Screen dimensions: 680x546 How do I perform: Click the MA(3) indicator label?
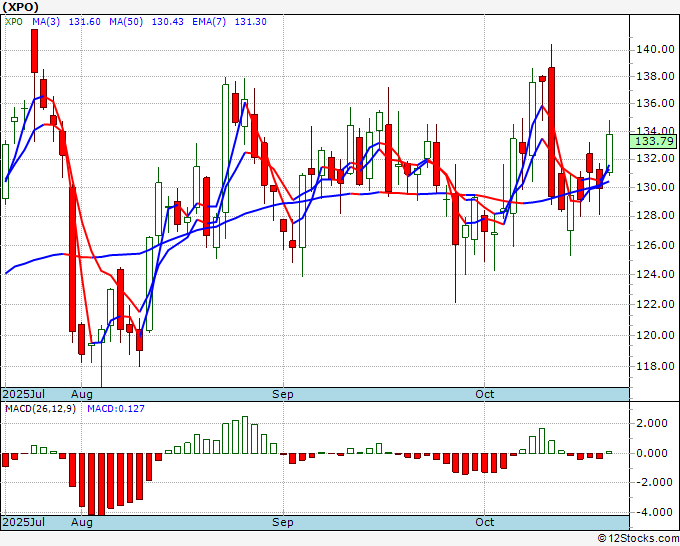click(46, 22)
